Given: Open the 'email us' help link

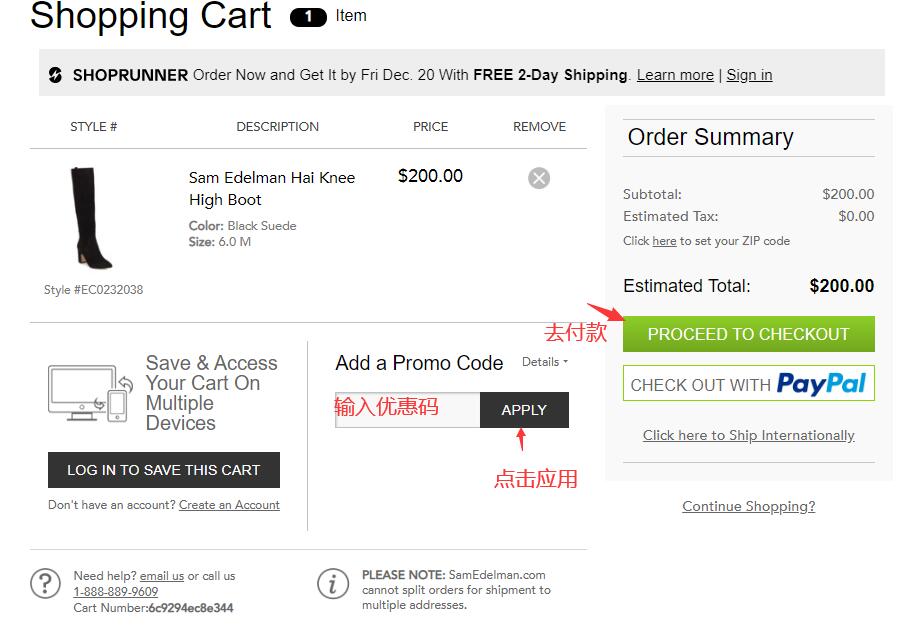Looking at the screenshot, I should point(162,576).
